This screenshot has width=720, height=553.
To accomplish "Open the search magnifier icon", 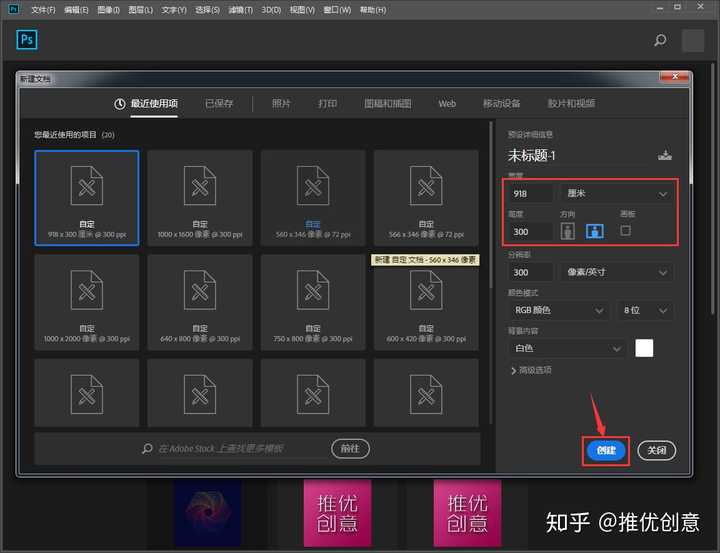I will point(660,40).
